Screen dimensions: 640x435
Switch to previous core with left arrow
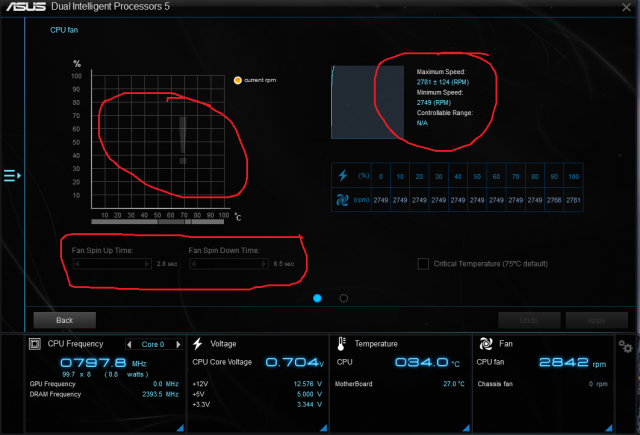click(129, 344)
